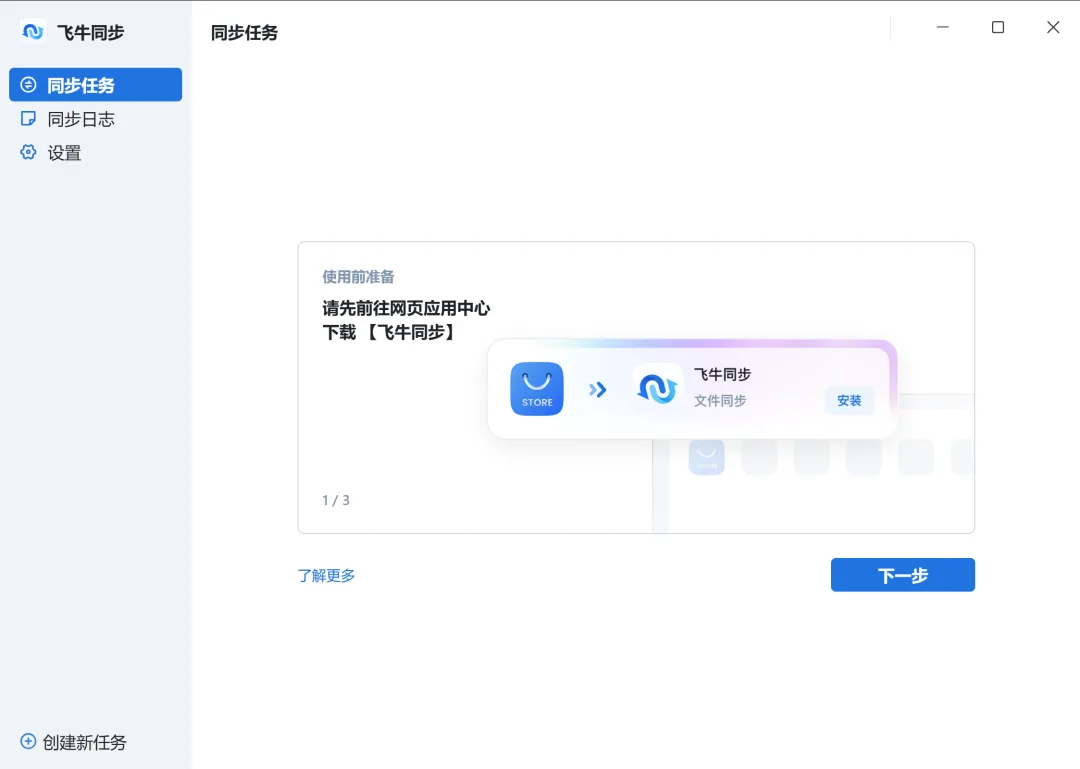Viewport: 1080px width, 769px height.
Task: Click the plus icon beside 创建新任务
Action: pos(28,741)
